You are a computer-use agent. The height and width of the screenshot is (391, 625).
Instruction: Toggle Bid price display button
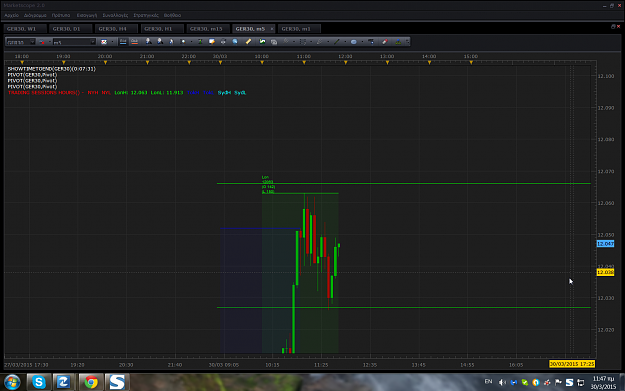click(123, 42)
